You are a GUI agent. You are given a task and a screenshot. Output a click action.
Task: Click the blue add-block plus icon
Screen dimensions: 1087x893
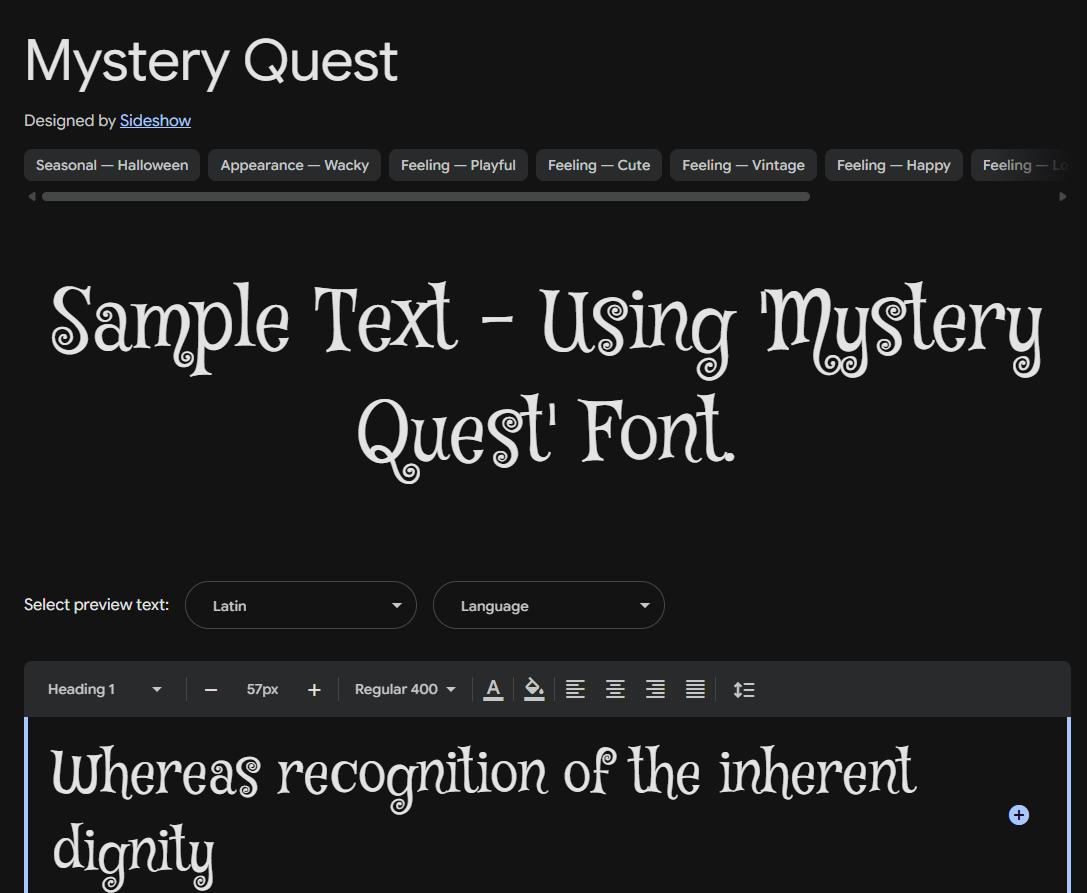coord(1018,815)
